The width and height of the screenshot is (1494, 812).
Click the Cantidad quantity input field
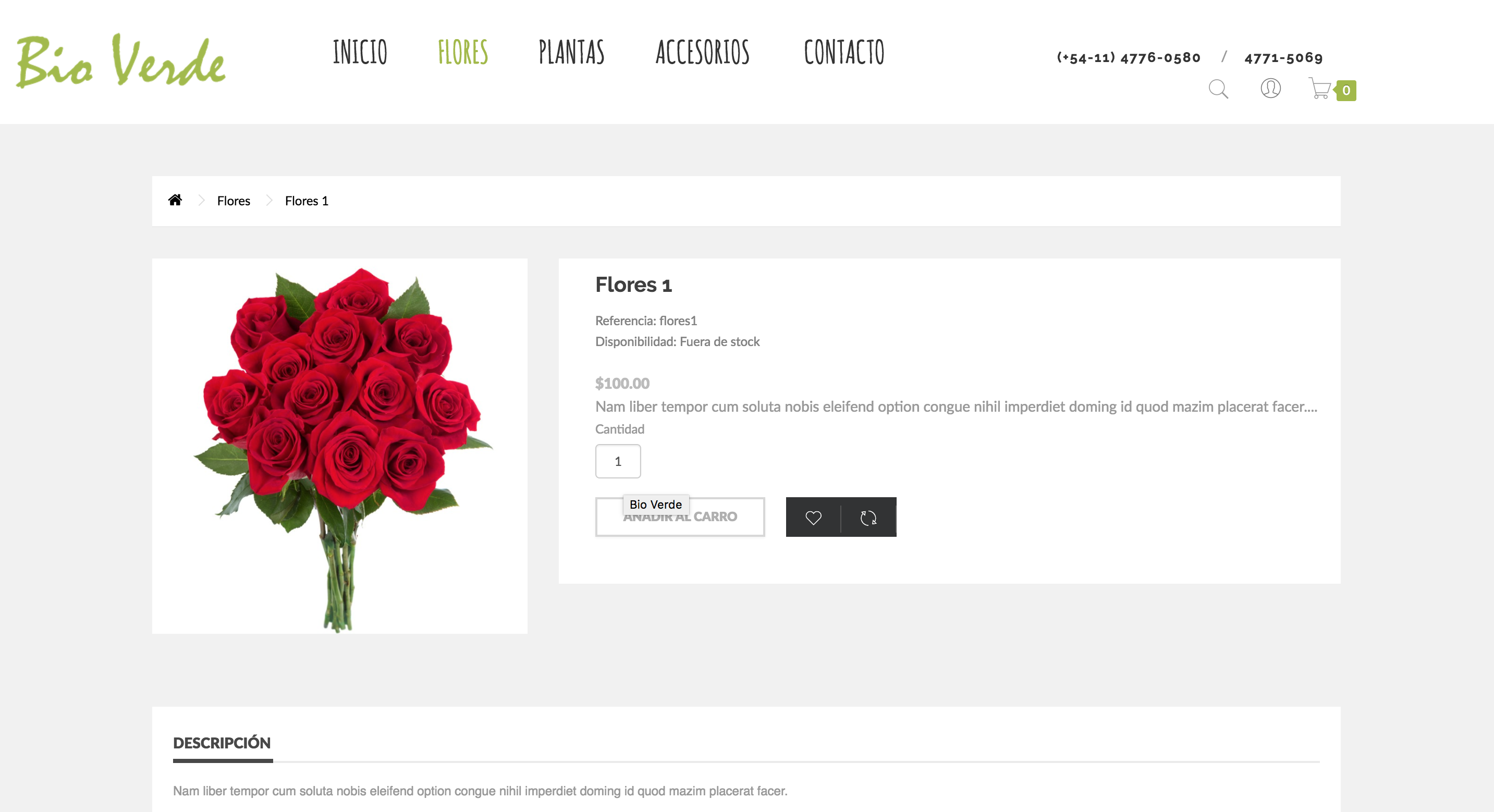[618, 461]
